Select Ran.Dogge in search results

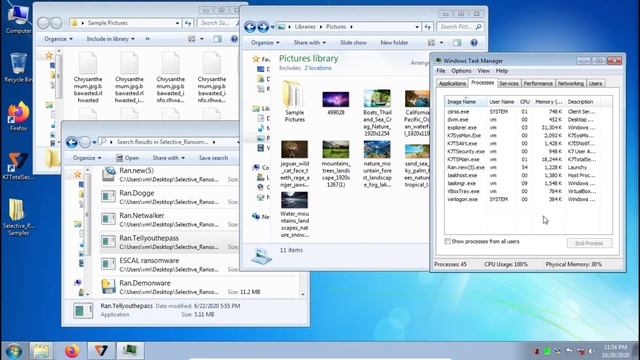coord(169,197)
